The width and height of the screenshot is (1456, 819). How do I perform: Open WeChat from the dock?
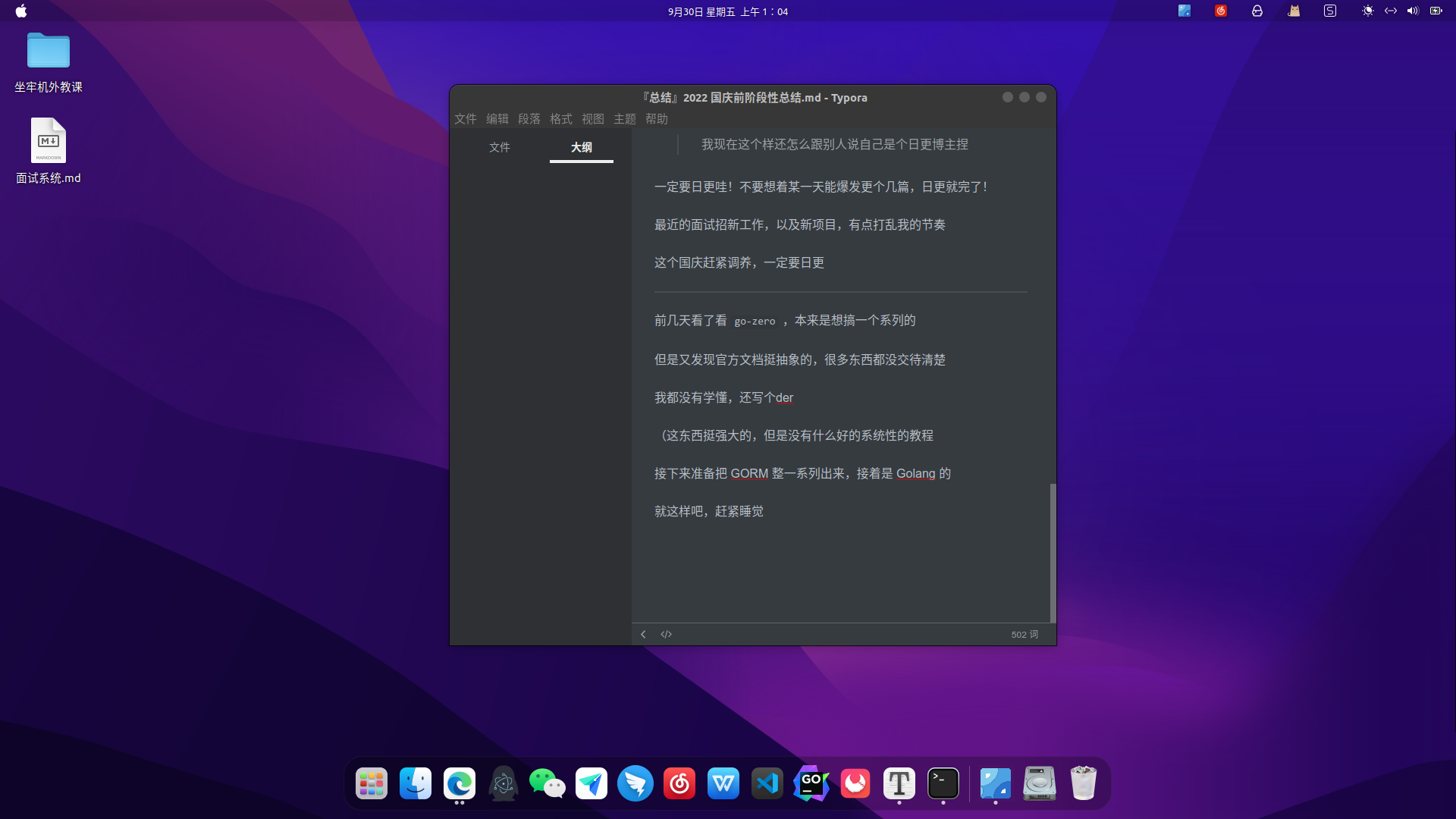click(548, 783)
